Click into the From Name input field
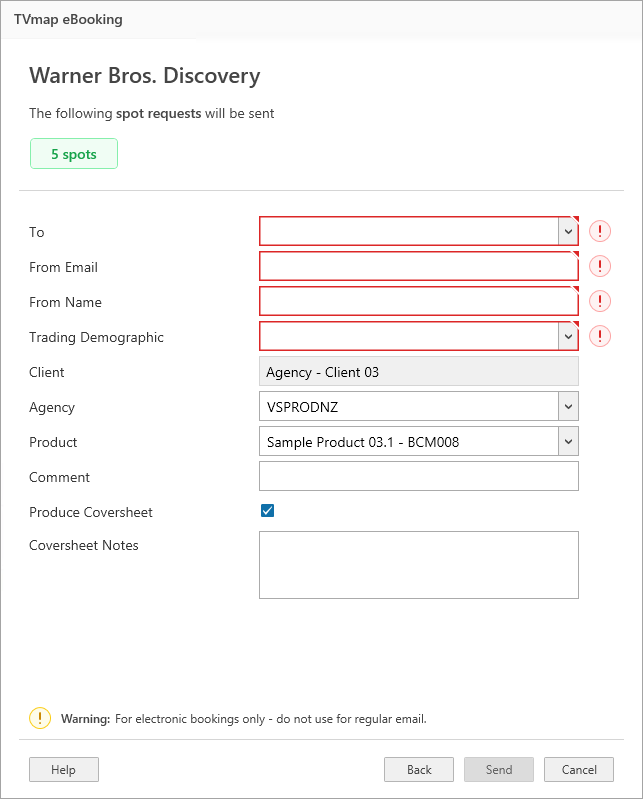Image resolution: width=643 pixels, height=799 pixels. (419, 302)
